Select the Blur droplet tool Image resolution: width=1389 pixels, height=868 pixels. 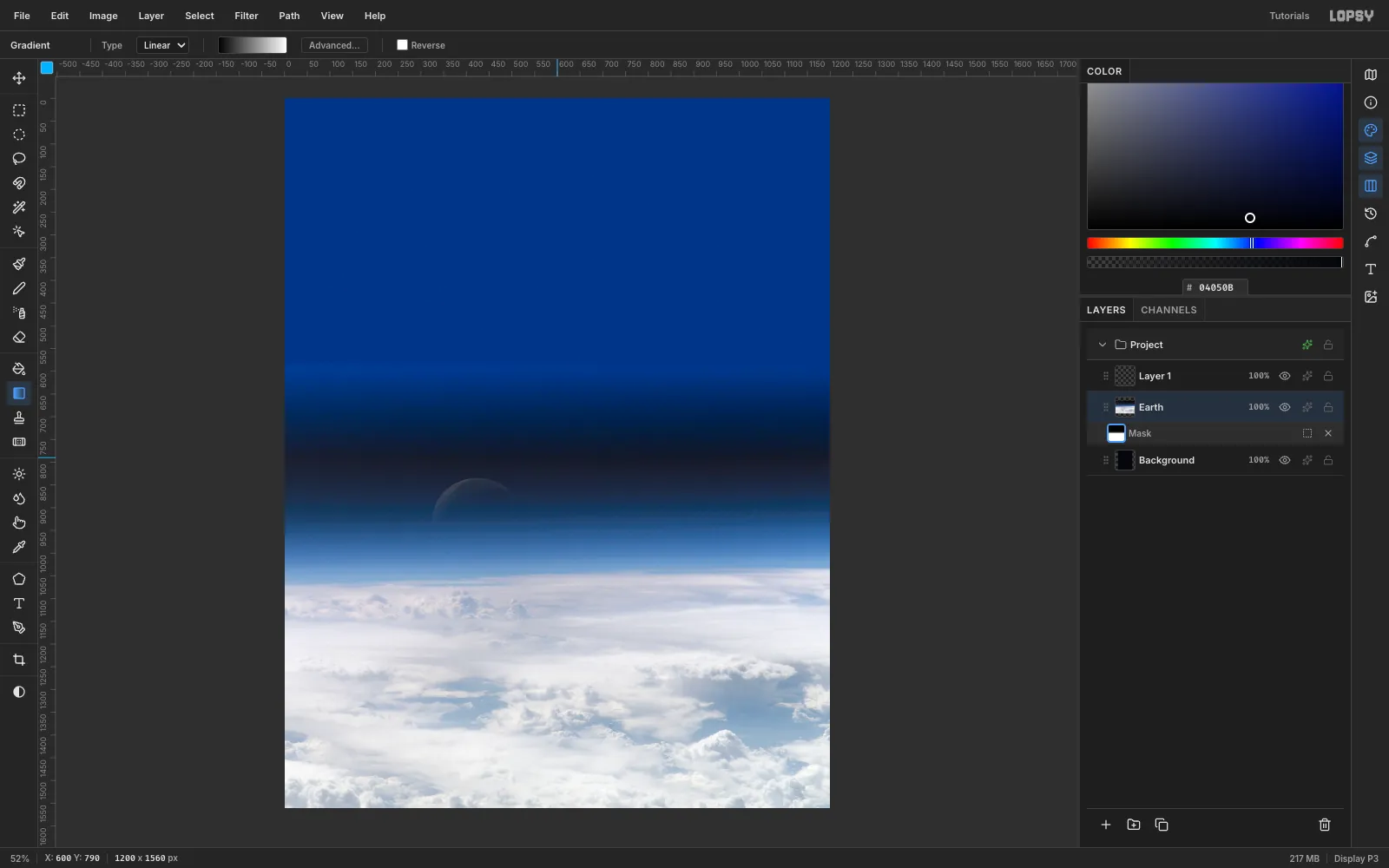coord(19,498)
